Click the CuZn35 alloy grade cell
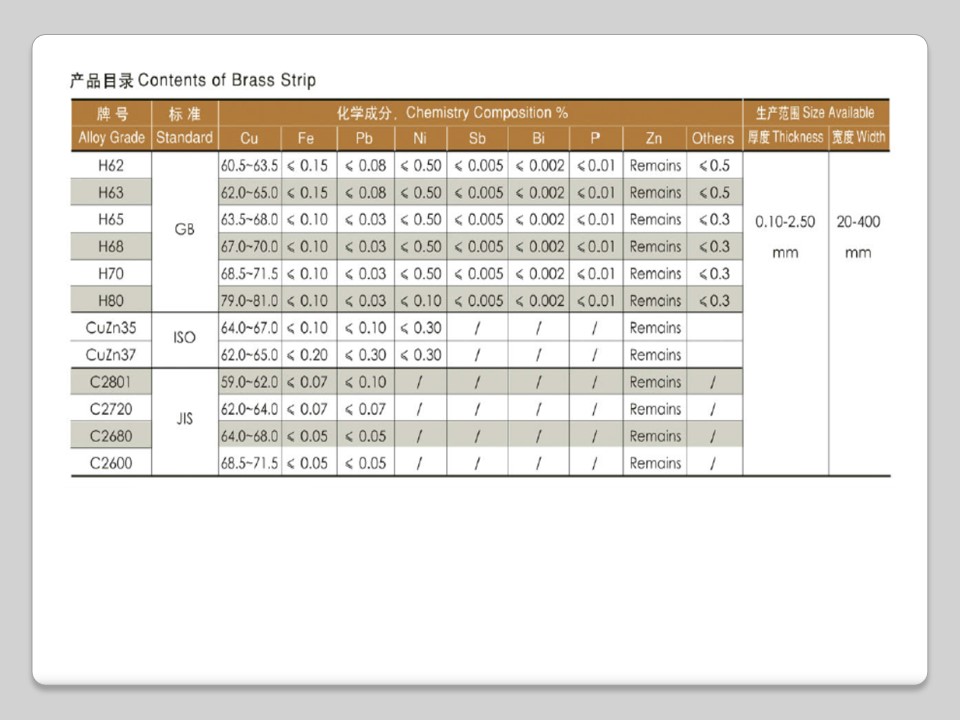Image resolution: width=960 pixels, height=720 pixels. 111,327
